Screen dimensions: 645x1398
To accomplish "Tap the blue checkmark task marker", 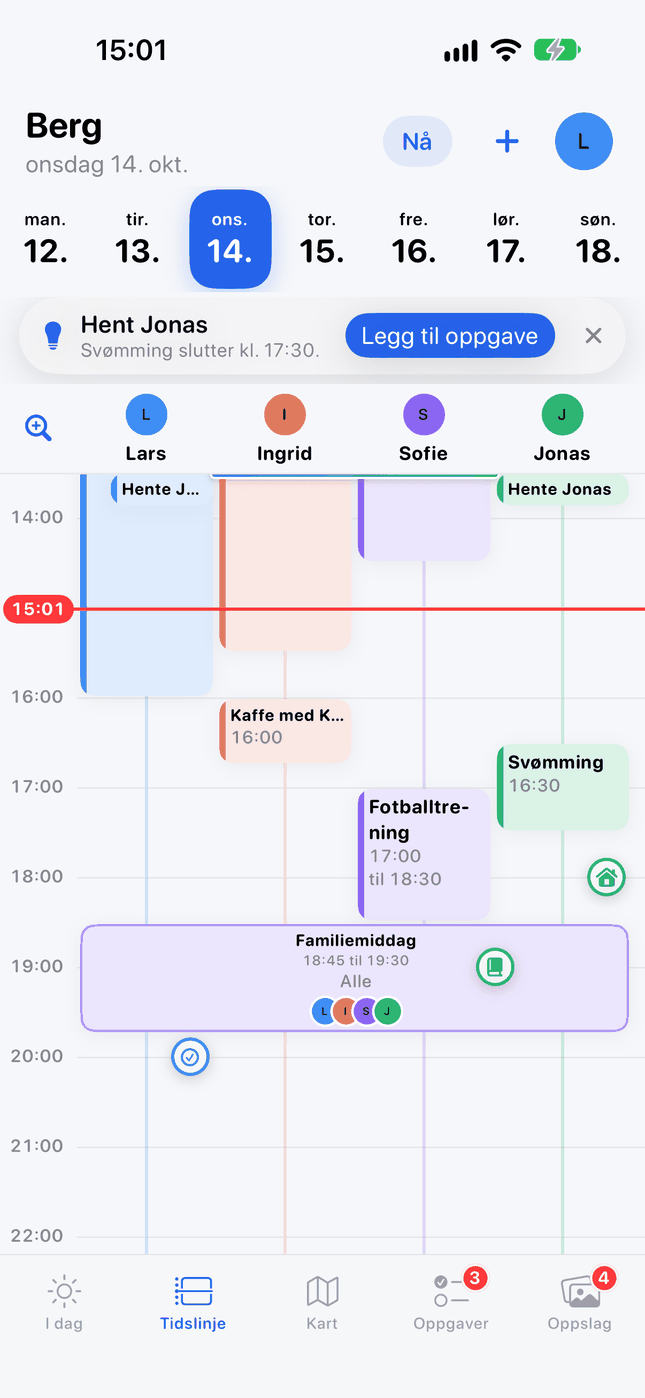I will (190, 1056).
